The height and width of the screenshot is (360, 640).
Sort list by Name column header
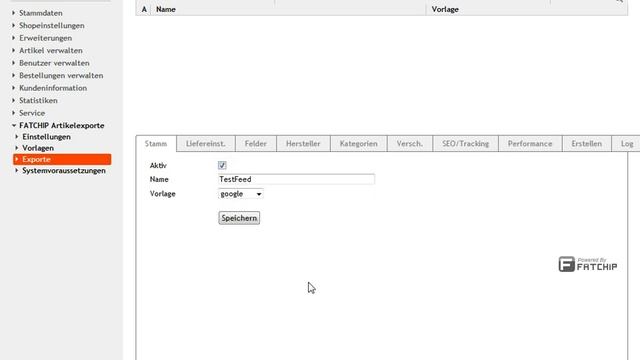point(166,9)
